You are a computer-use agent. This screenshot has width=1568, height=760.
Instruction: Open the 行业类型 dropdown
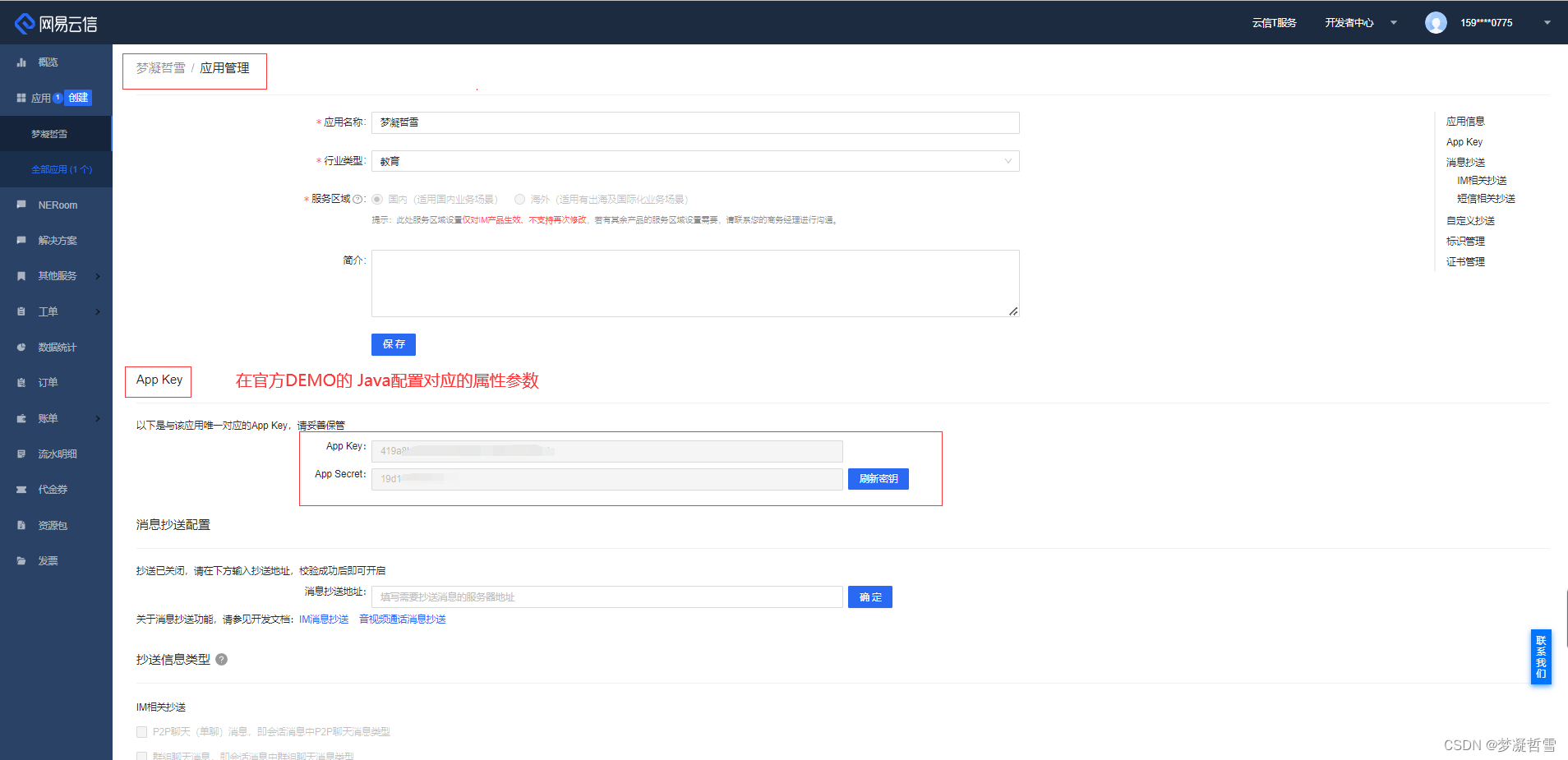695,161
